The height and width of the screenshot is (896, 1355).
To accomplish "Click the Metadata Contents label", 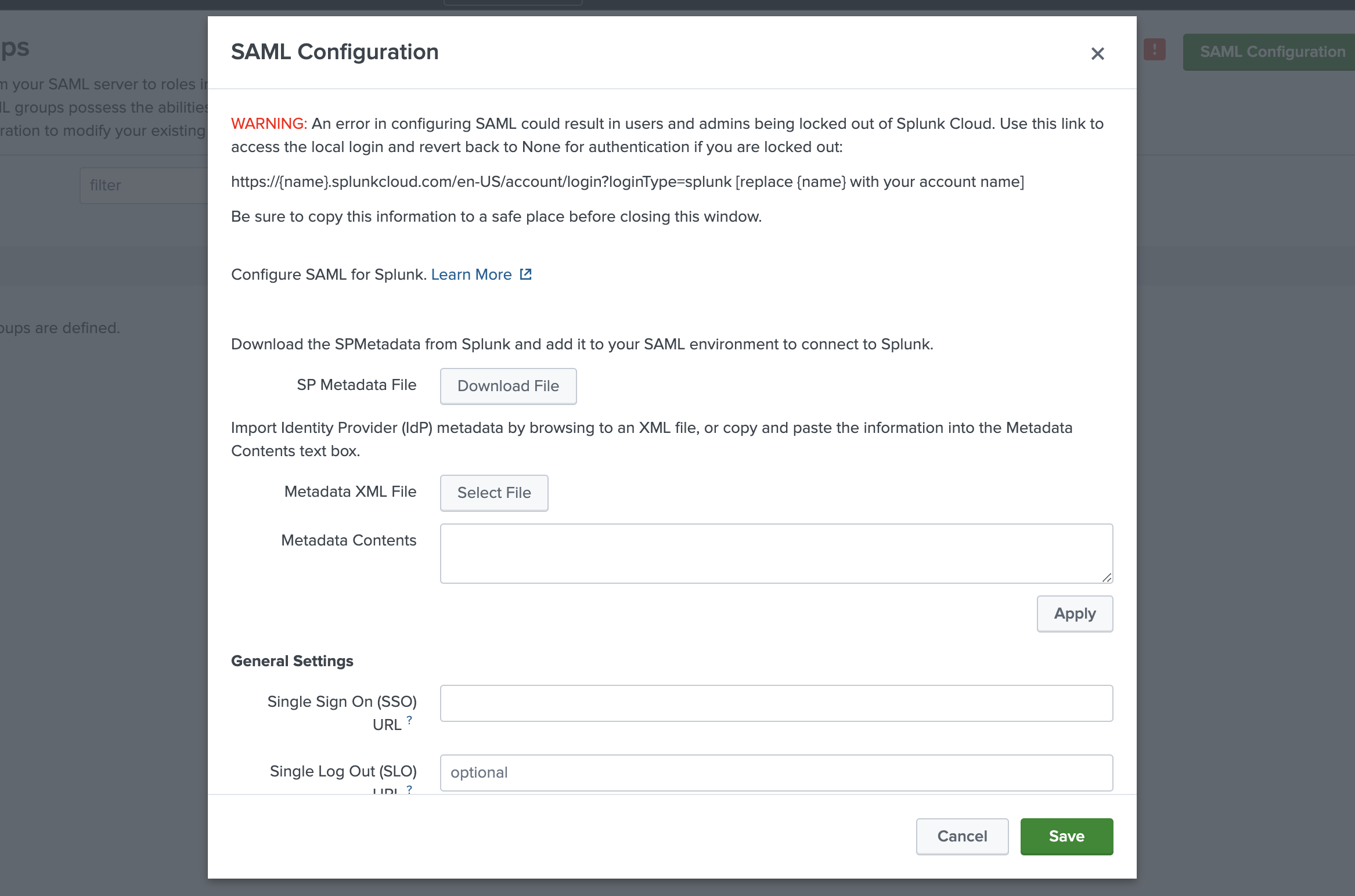I will pyautogui.click(x=348, y=540).
